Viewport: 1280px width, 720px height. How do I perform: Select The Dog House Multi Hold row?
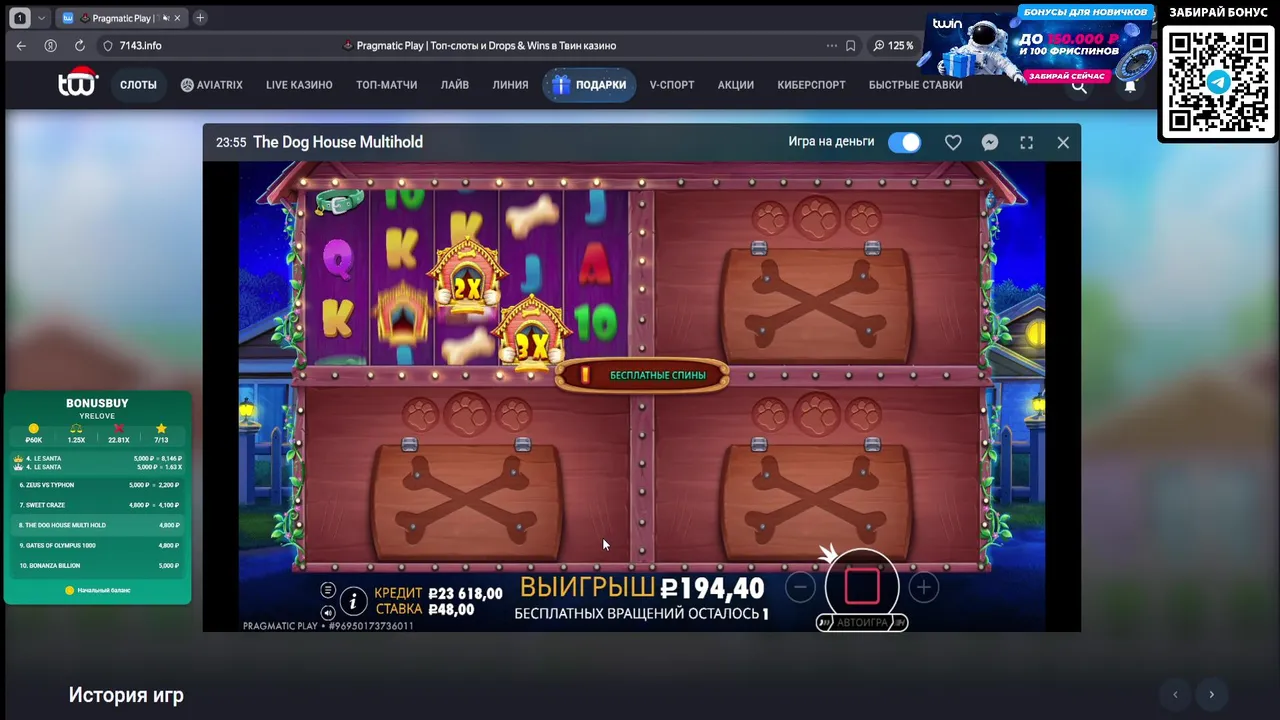pyautogui.click(x=98, y=525)
